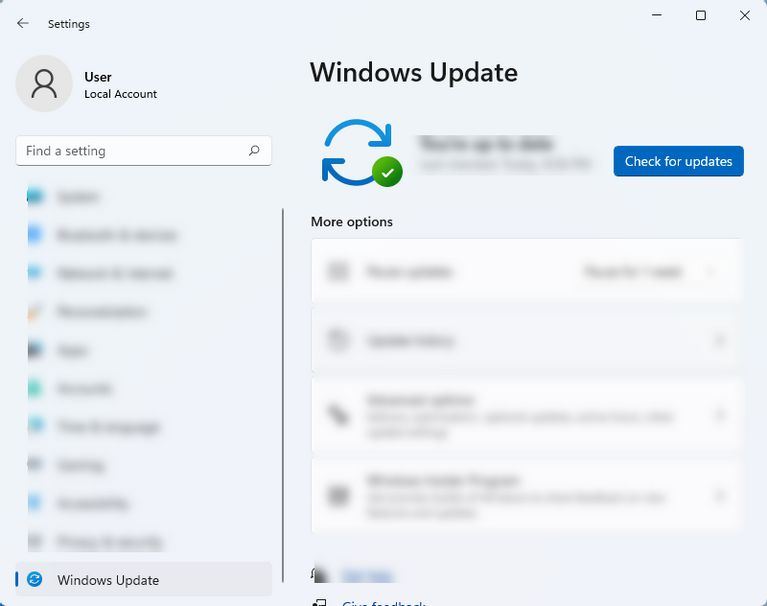Screen dimensions: 767x606
Task: Click the magnifier icon in search box
Action: (254, 151)
